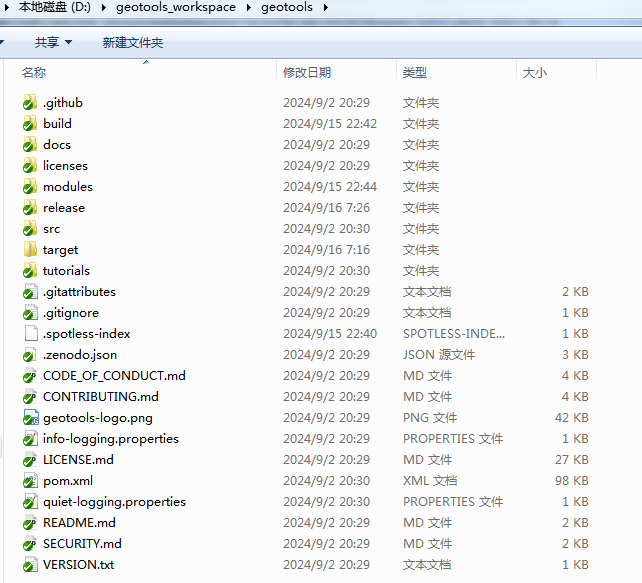This screenshot has height=583, width=642.
Task: Click the 98 KB size cell
Action: click(x=572, y=481)
